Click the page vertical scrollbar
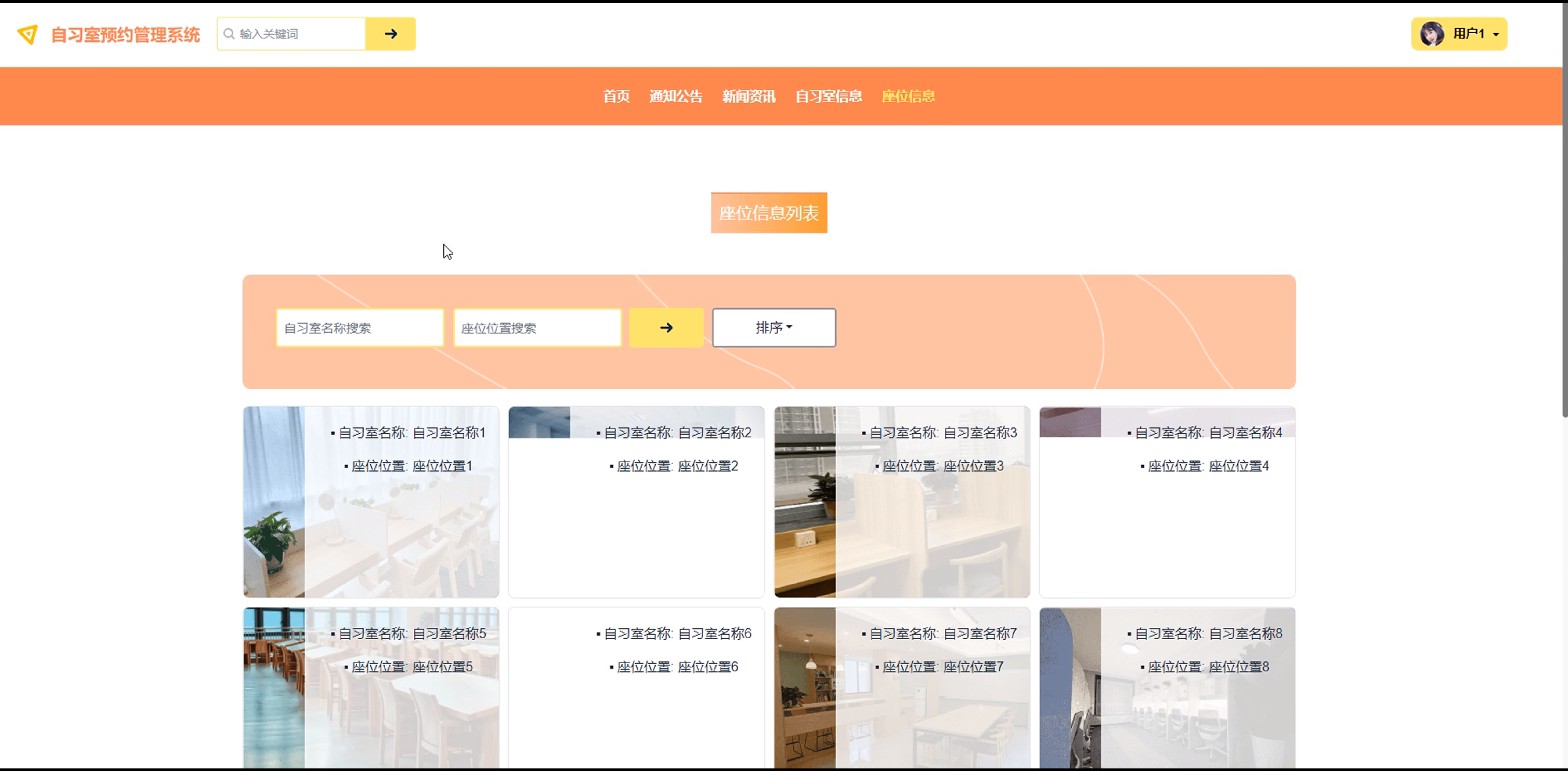The image size is (1568, 771). point(1564,207)
